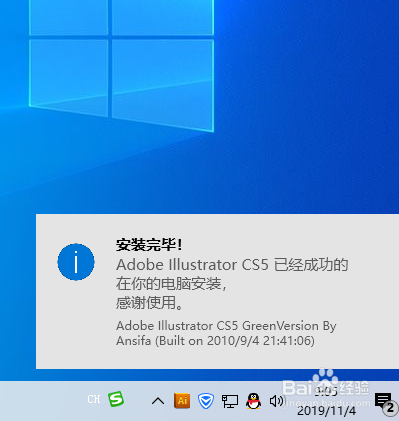Toggle the CH input language indicator
The height and width of the screenshot is (421, 399).
[94, 399]
